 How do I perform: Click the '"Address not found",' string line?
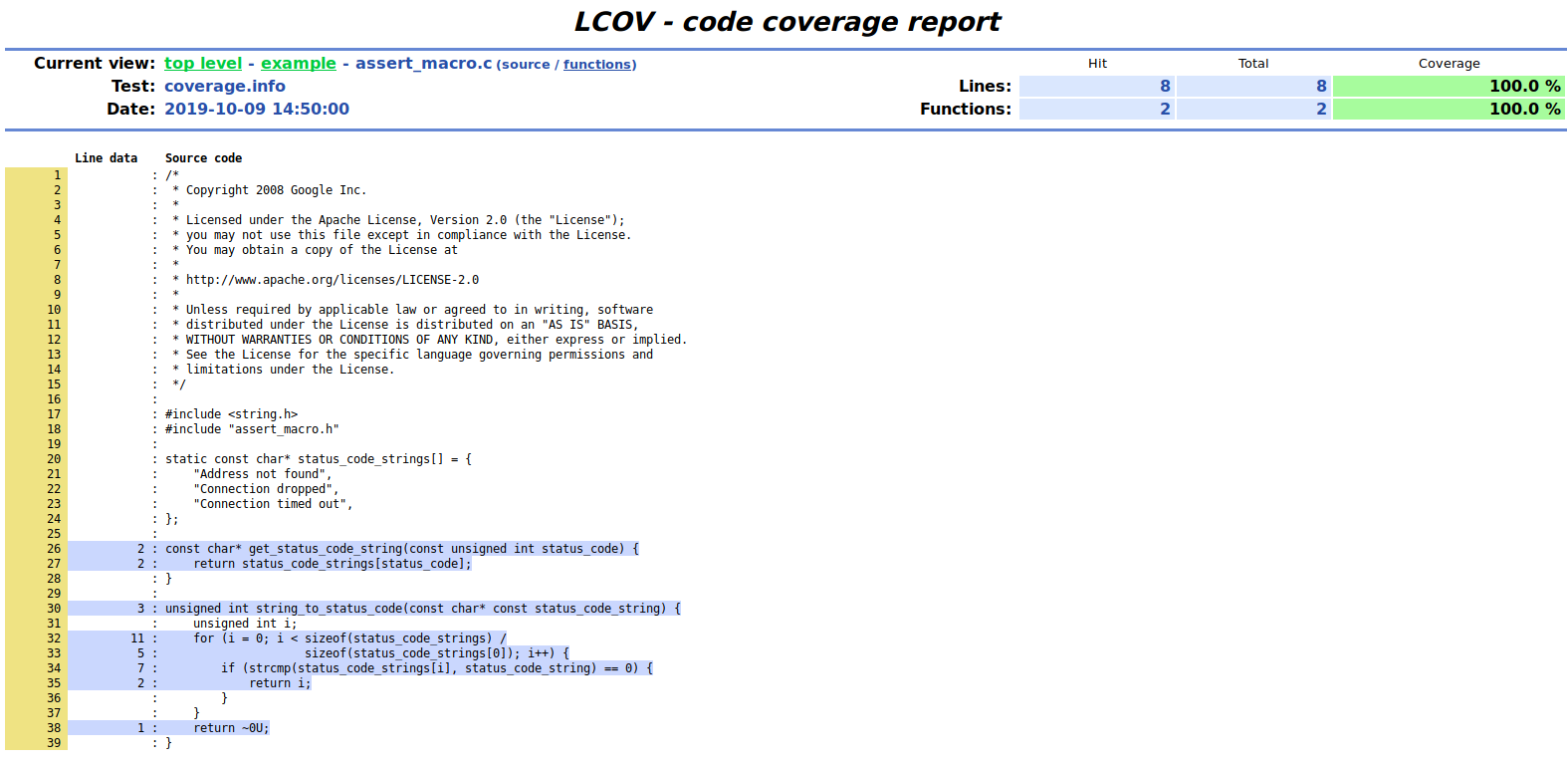263,474
